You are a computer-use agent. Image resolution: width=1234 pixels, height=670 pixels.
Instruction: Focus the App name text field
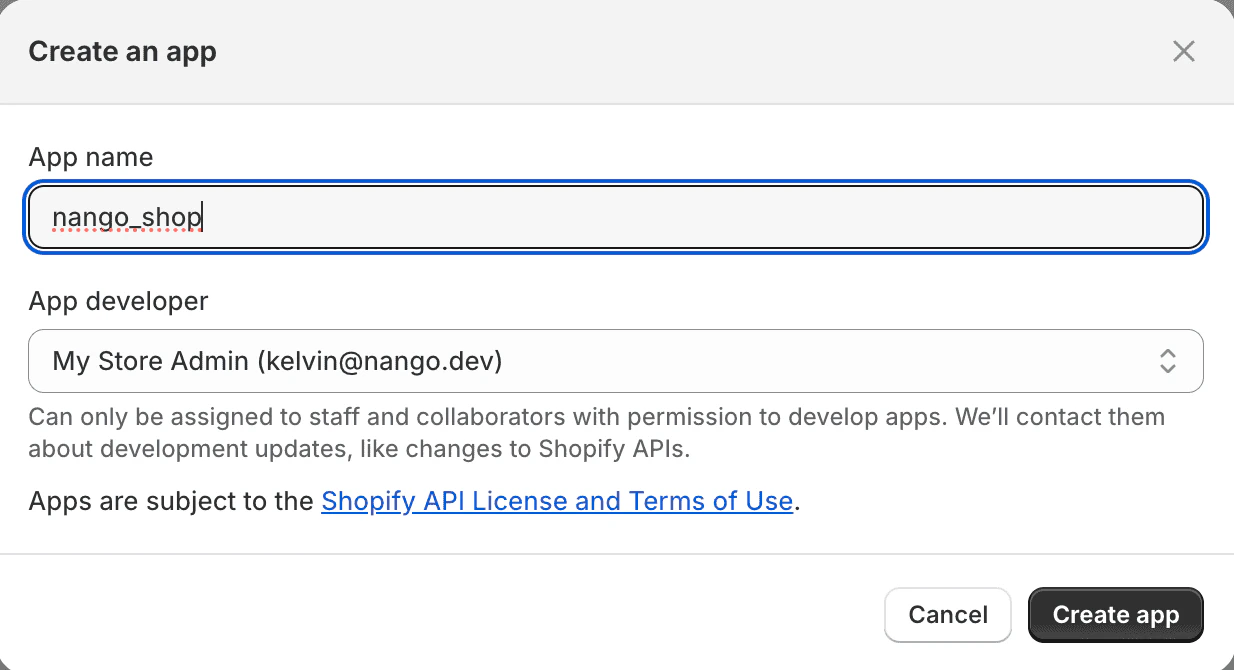[615, 217]
